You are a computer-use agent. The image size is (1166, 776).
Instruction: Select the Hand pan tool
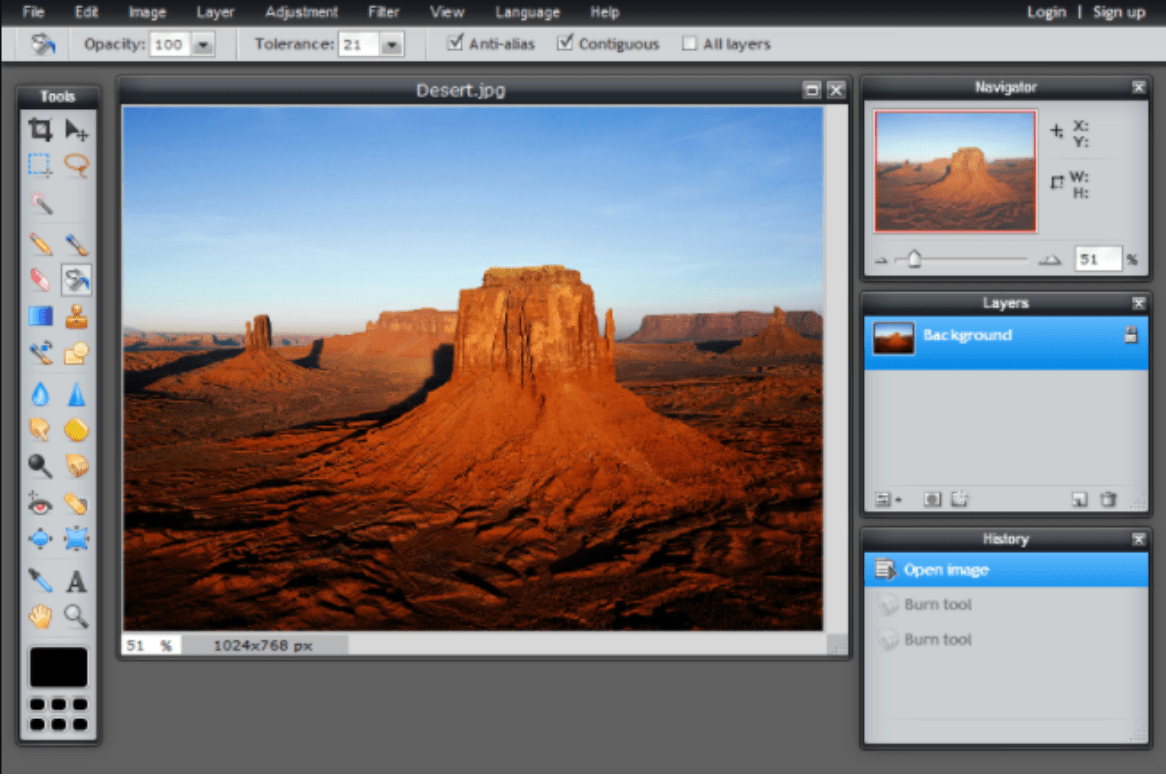(x=40, y=616)
